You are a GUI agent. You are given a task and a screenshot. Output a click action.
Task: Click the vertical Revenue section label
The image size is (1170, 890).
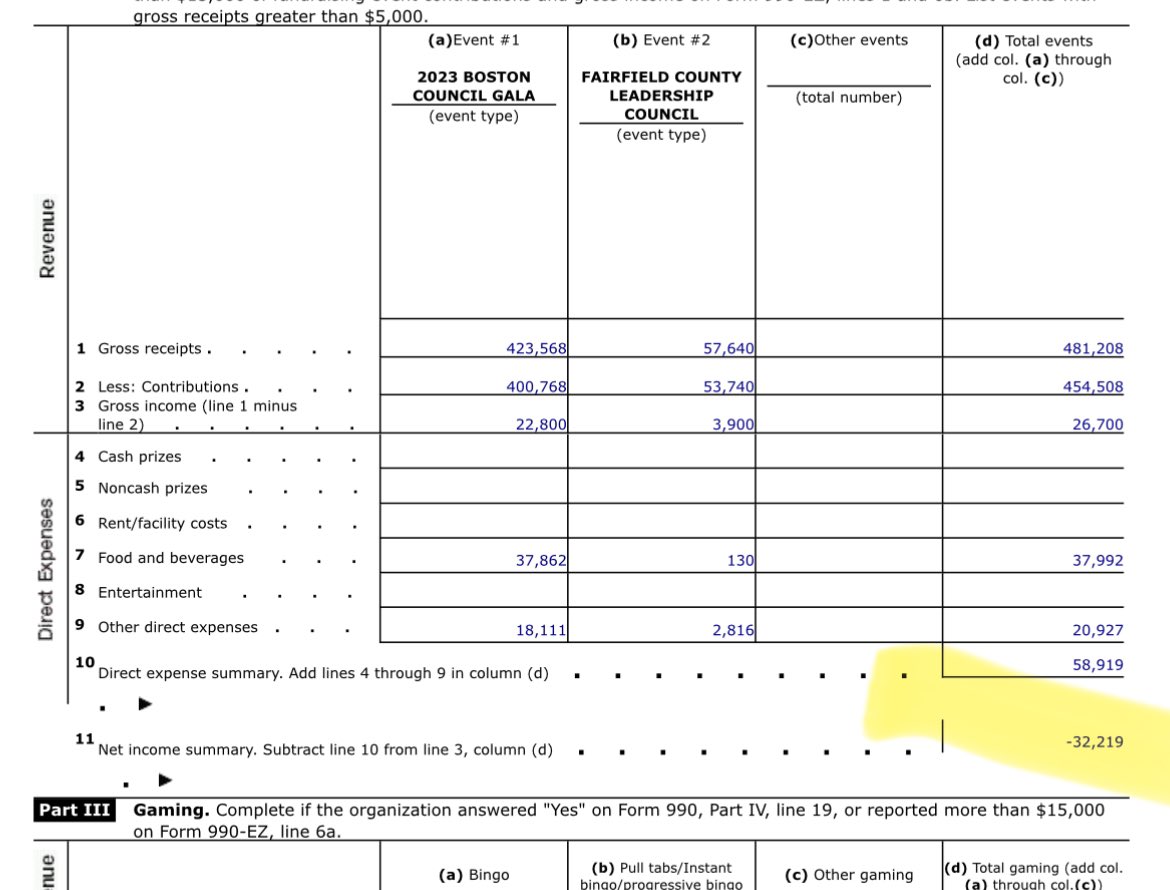47,239
